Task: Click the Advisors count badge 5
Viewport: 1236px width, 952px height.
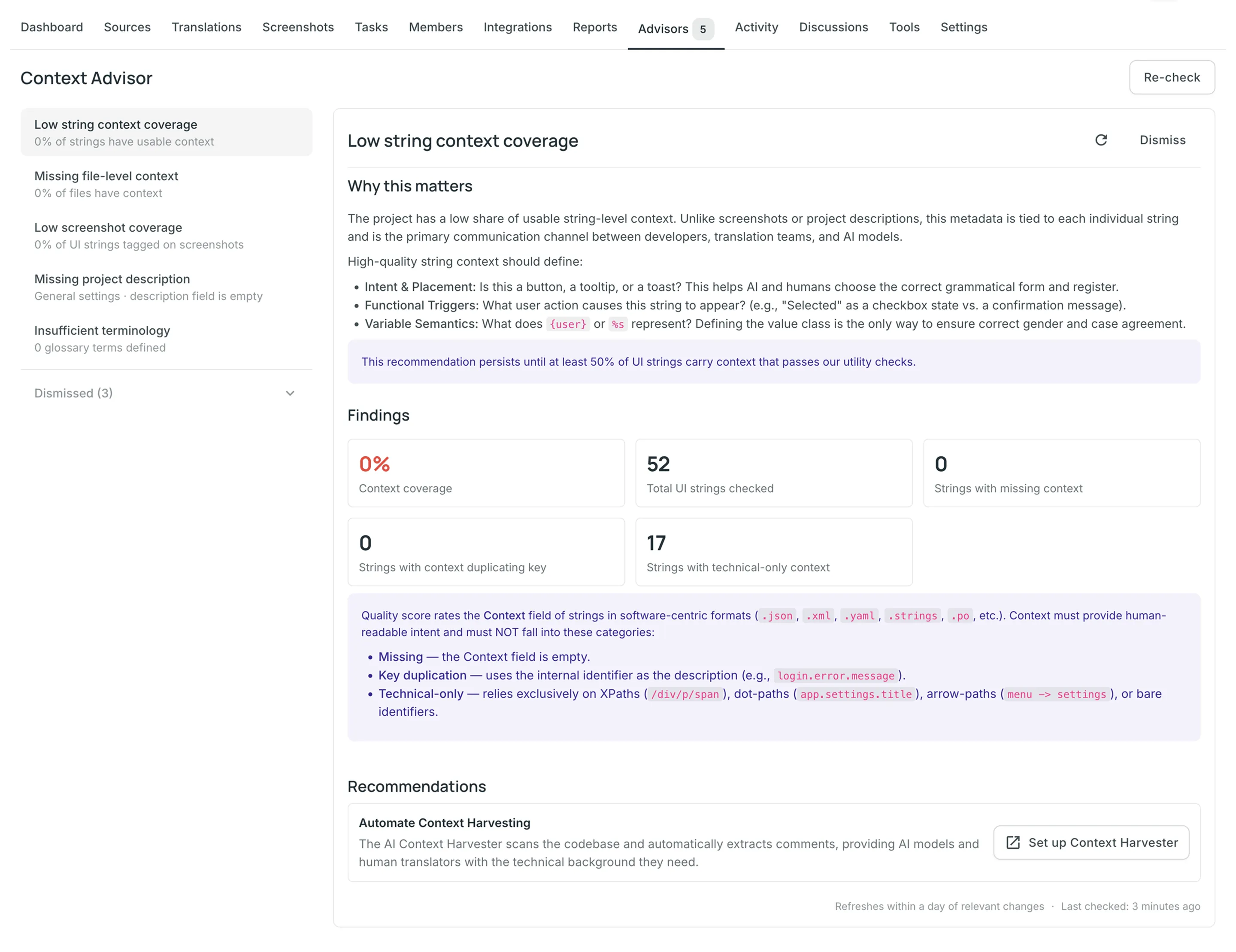Action: (703, 29)
